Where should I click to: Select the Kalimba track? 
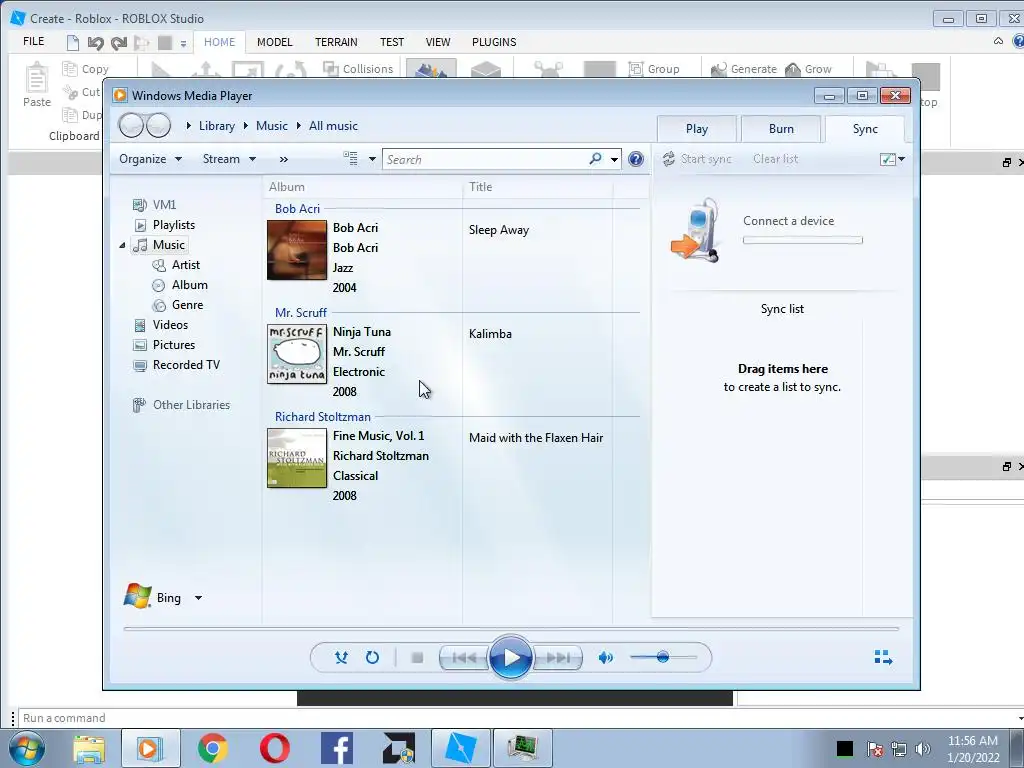(490, 334)
